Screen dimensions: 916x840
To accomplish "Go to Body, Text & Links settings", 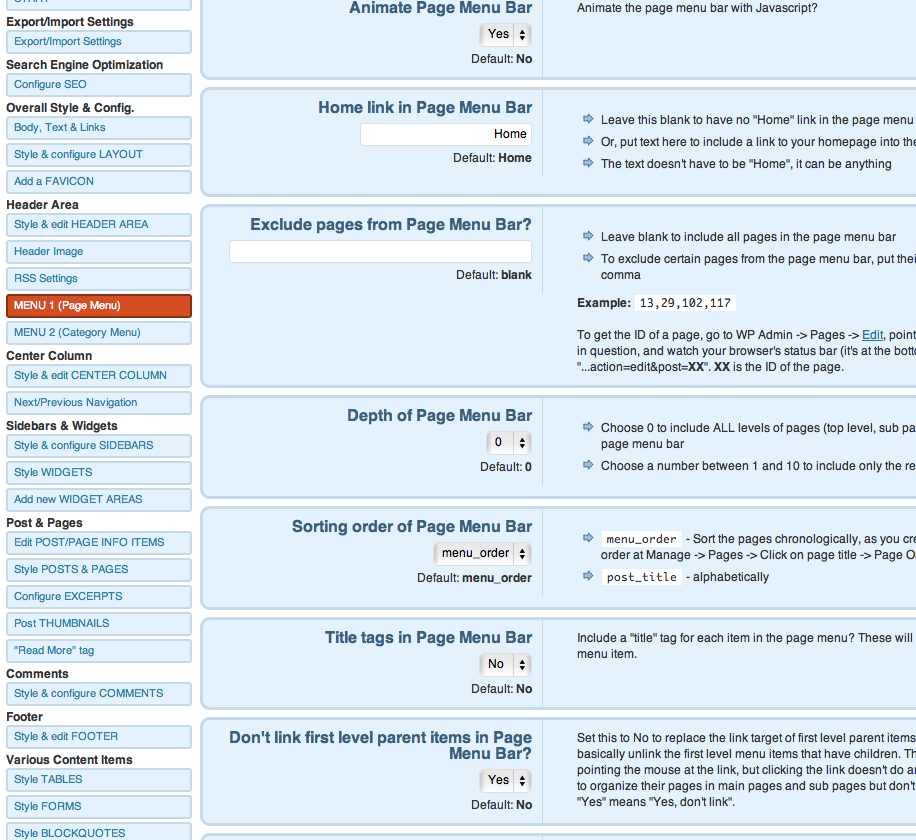I will point(99,128).
